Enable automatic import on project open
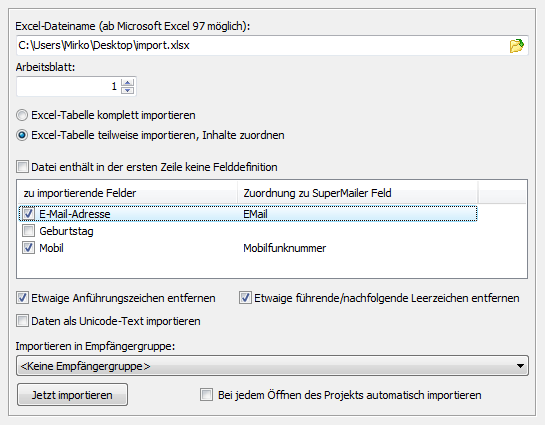 tap(206, 395)
